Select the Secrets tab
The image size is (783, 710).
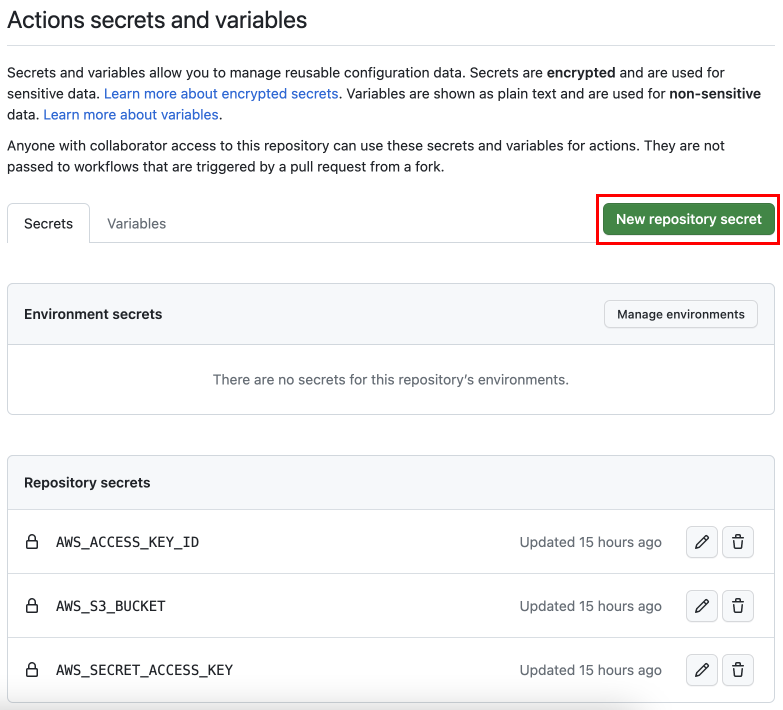(x=48, y=223)
